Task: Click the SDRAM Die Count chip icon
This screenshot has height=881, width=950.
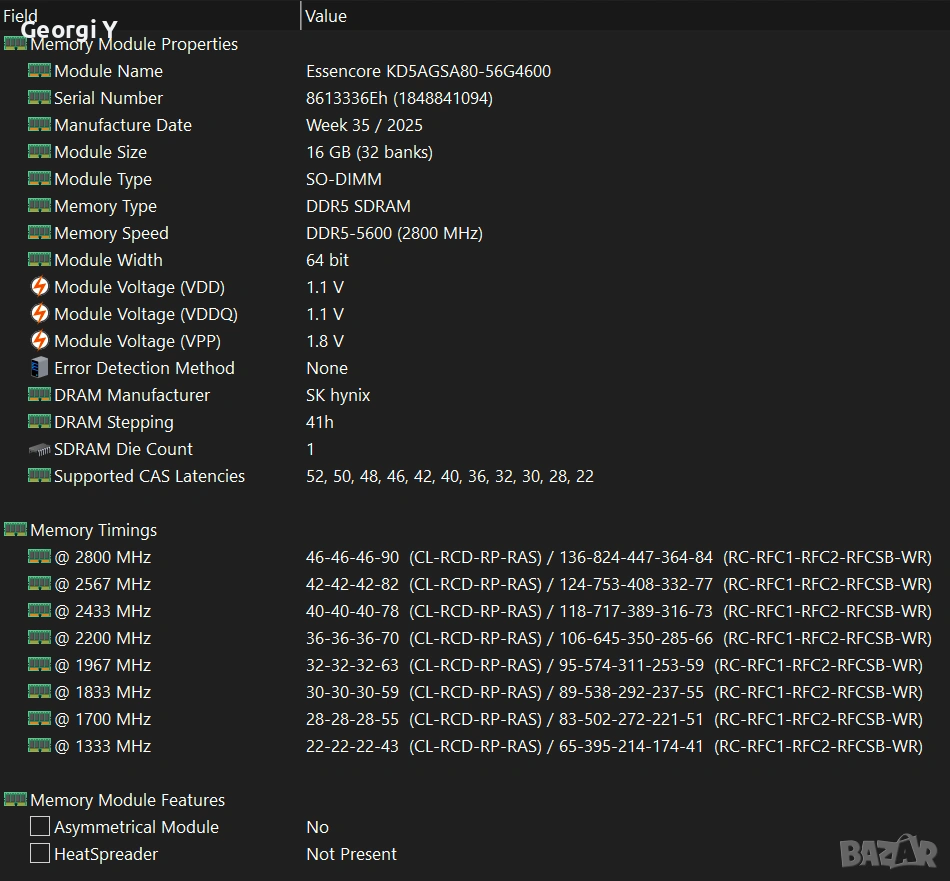Action: pos(39,450)
